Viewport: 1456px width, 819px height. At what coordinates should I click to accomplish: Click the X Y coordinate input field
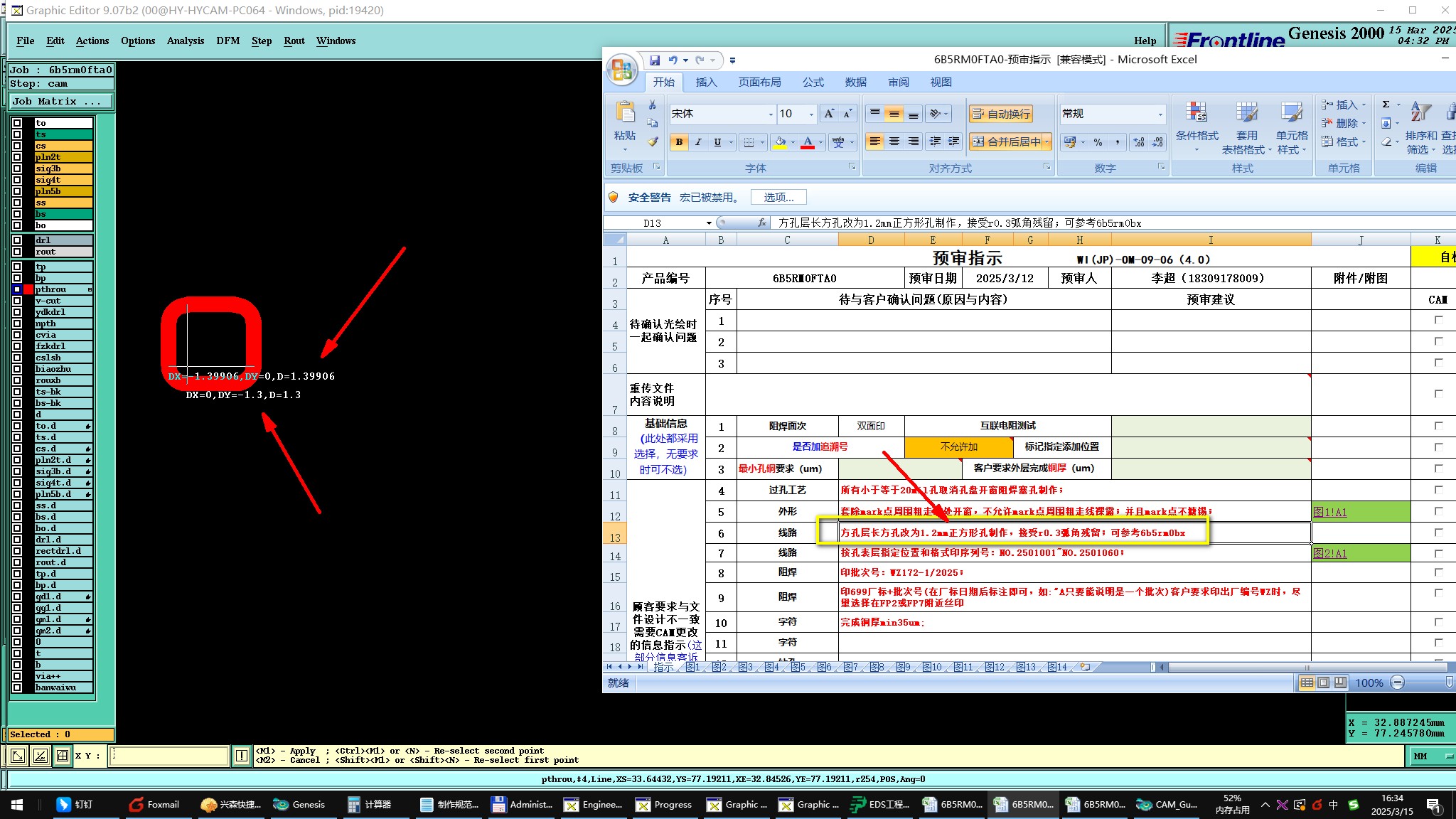169,756
